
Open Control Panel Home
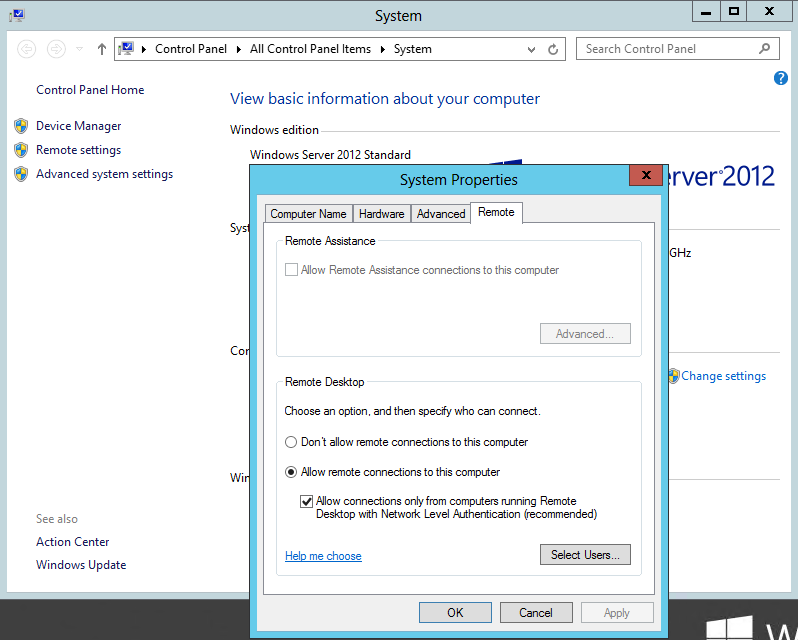point(90,90)
